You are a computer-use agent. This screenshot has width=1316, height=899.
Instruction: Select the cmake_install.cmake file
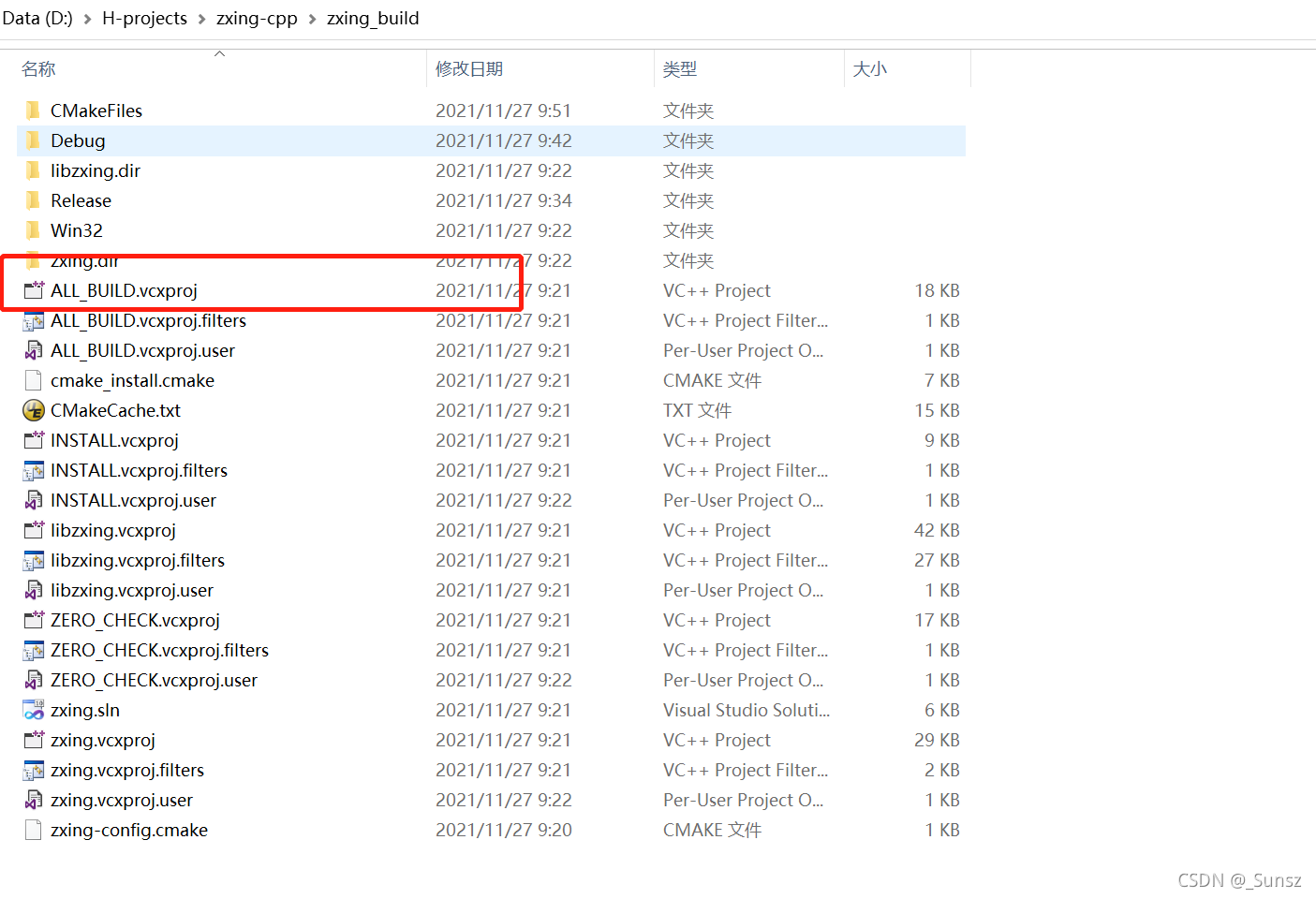[132, 380]
